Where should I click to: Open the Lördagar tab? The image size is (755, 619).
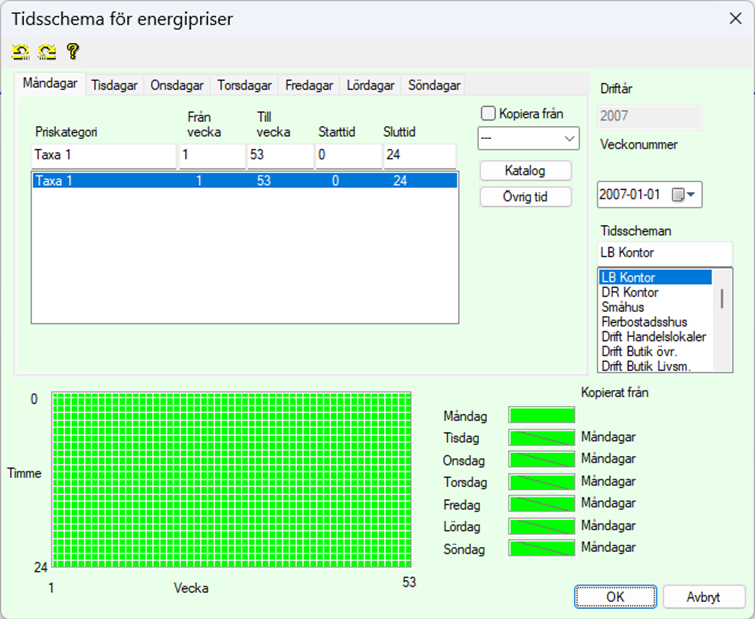[x=370, y=86]
